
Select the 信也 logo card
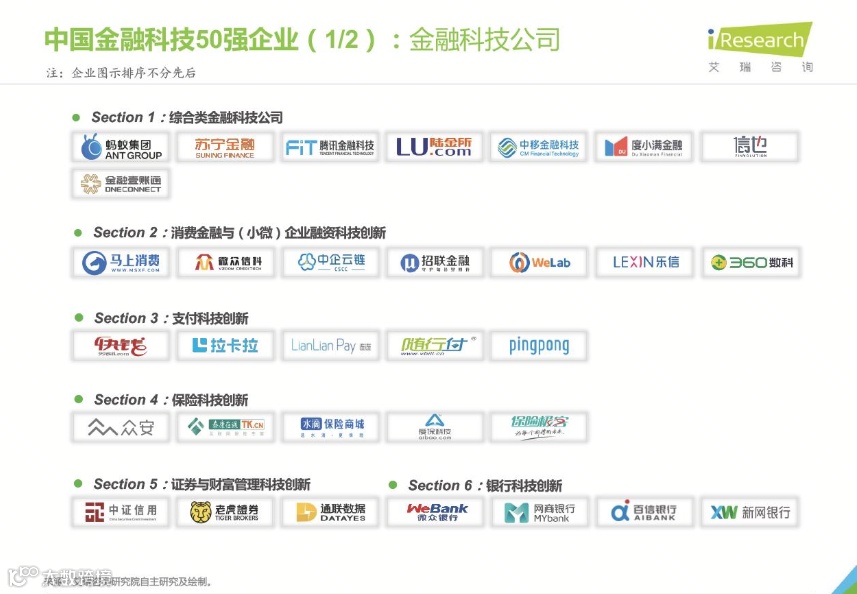coord(750,147)
